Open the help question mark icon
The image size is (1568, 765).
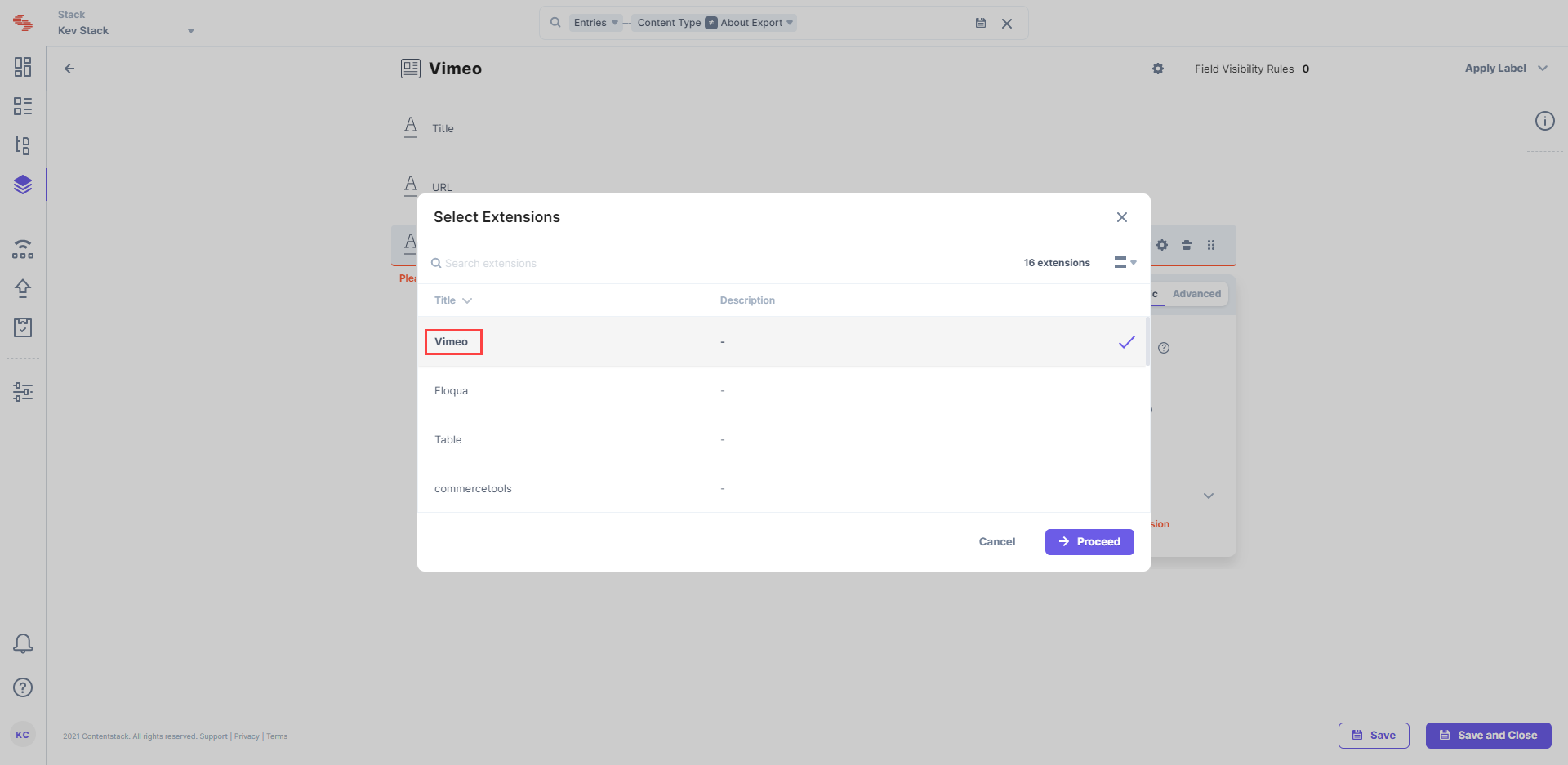(x=23, y=687)
